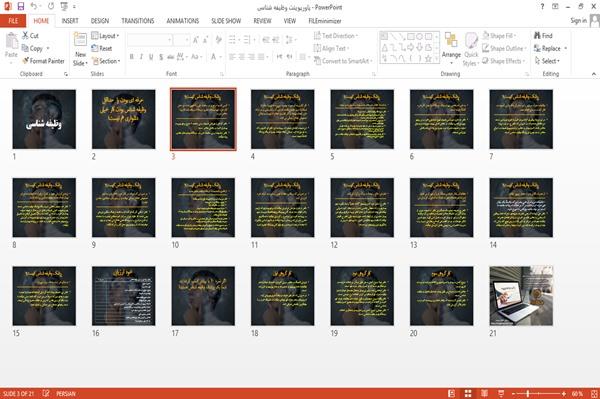The image size is (600, 399).
Task: Switch to Normal view from status bar
Action: click(452, 393)
